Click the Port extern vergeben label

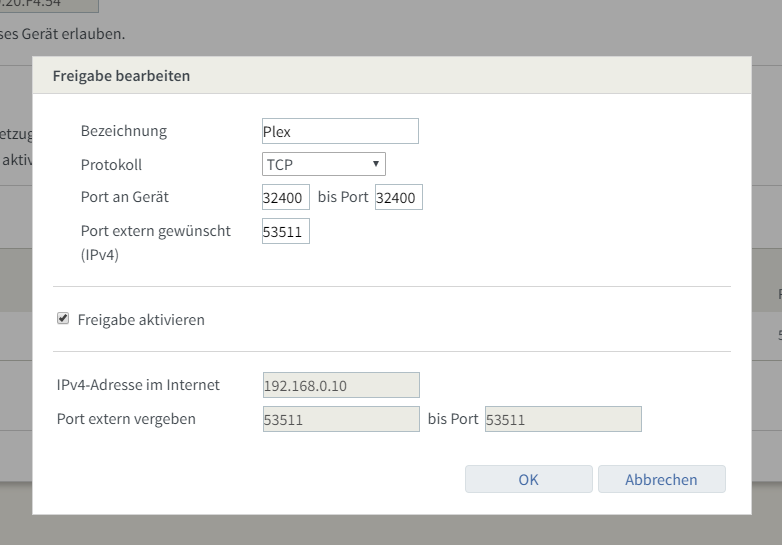pyautogui.click(x=126, y=419)
